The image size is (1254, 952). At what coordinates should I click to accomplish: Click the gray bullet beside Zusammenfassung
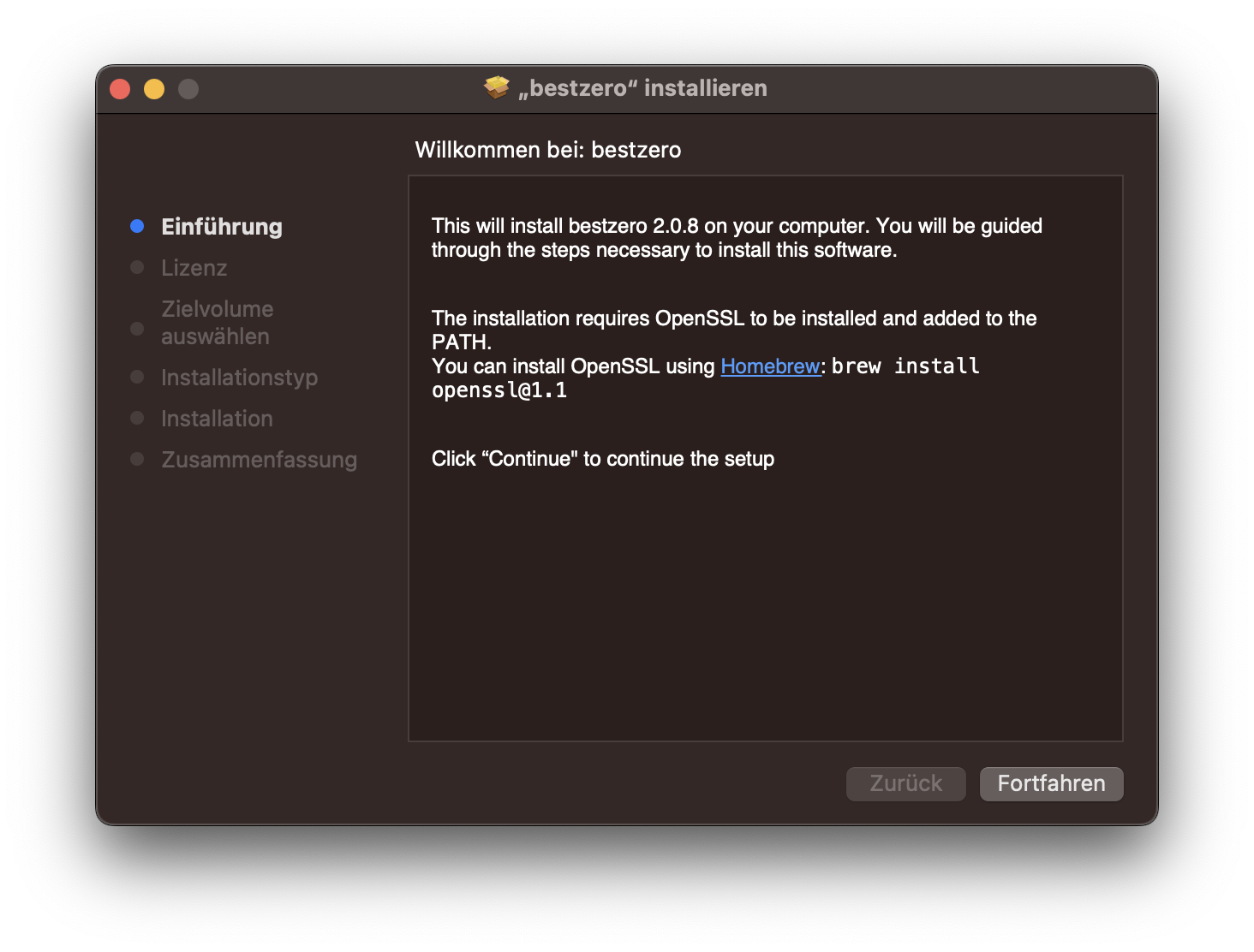[x=137, y=459]
